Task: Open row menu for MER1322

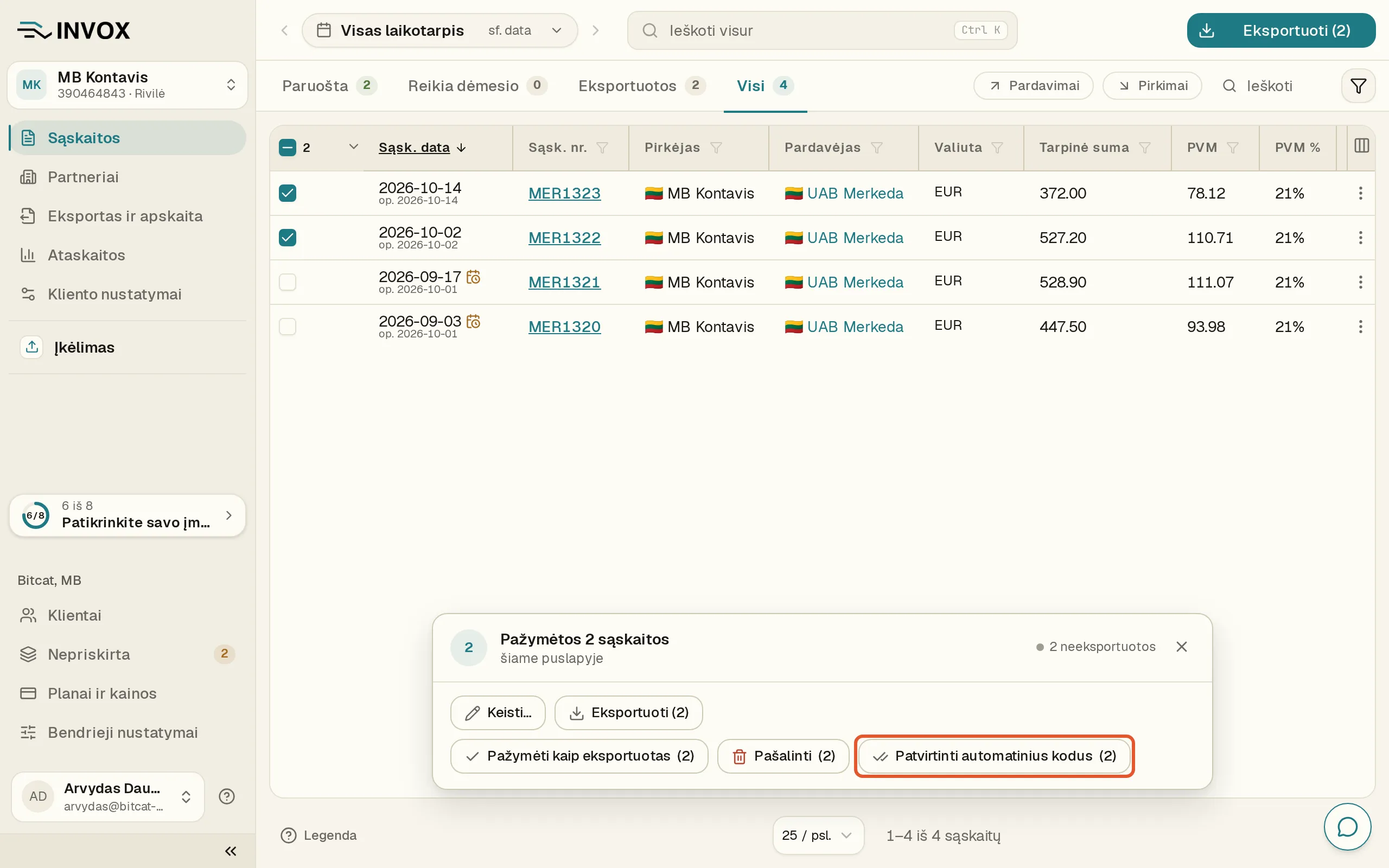Action: click(x=1360, y=238)
